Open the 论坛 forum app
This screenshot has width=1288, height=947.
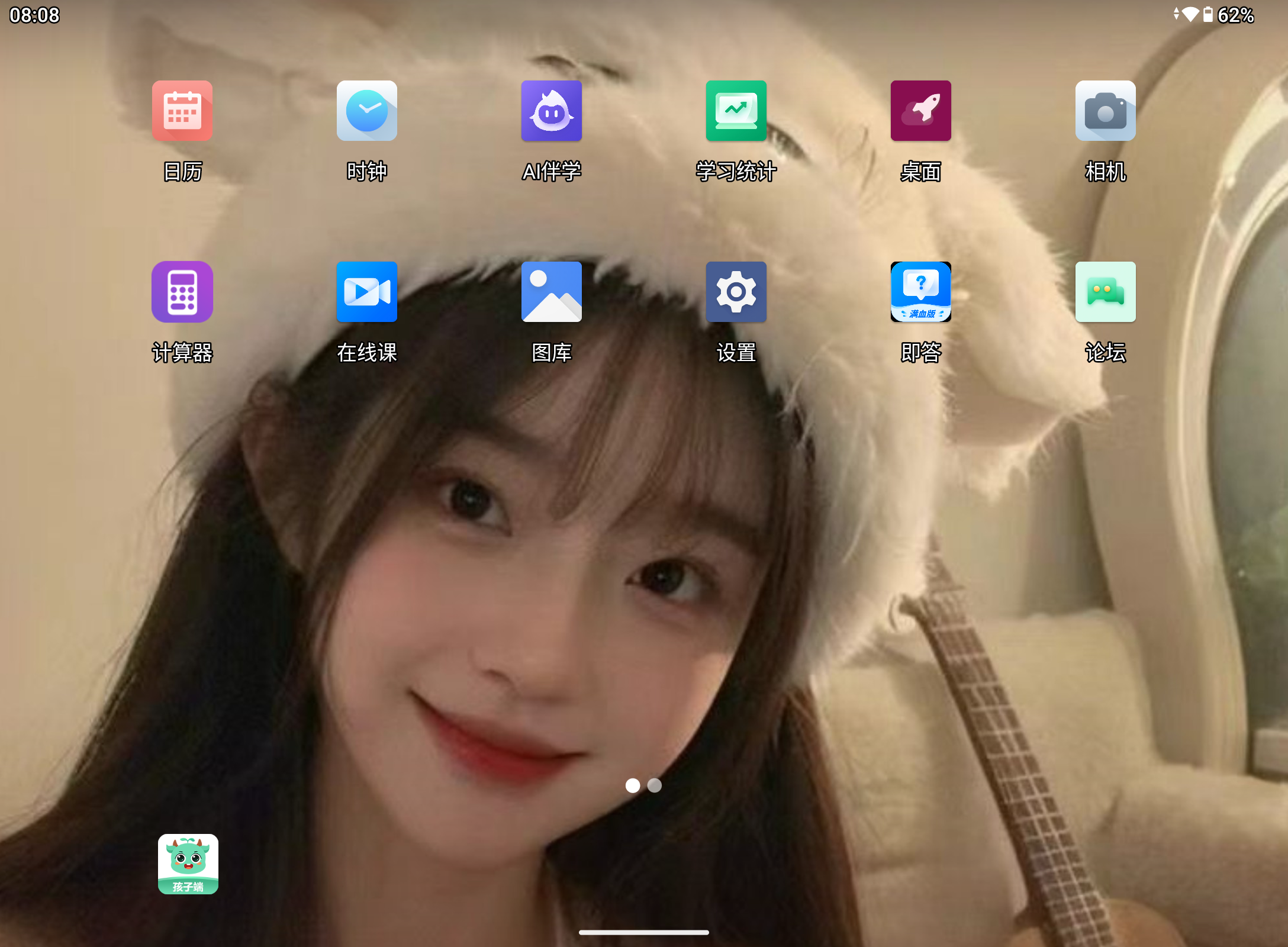click(x=1106, y=292)
